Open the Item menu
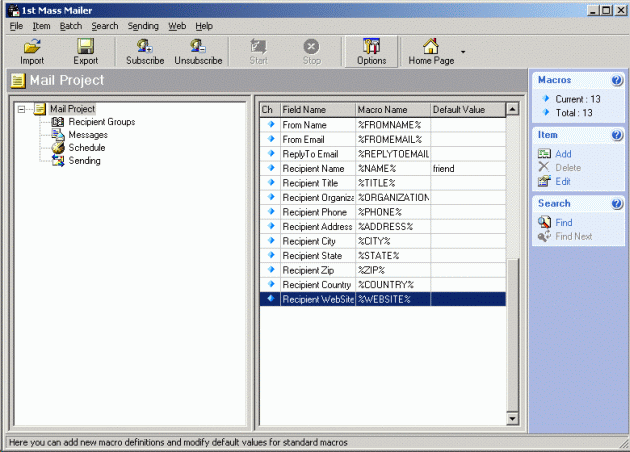 41,26
